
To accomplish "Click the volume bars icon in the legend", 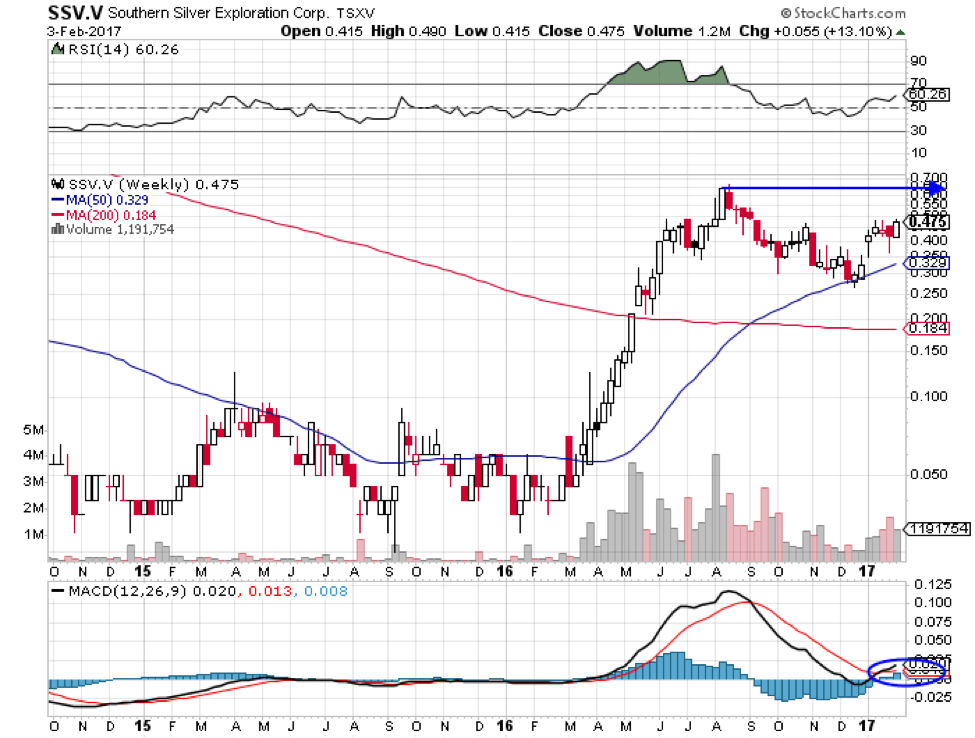I will pos(58,229).
